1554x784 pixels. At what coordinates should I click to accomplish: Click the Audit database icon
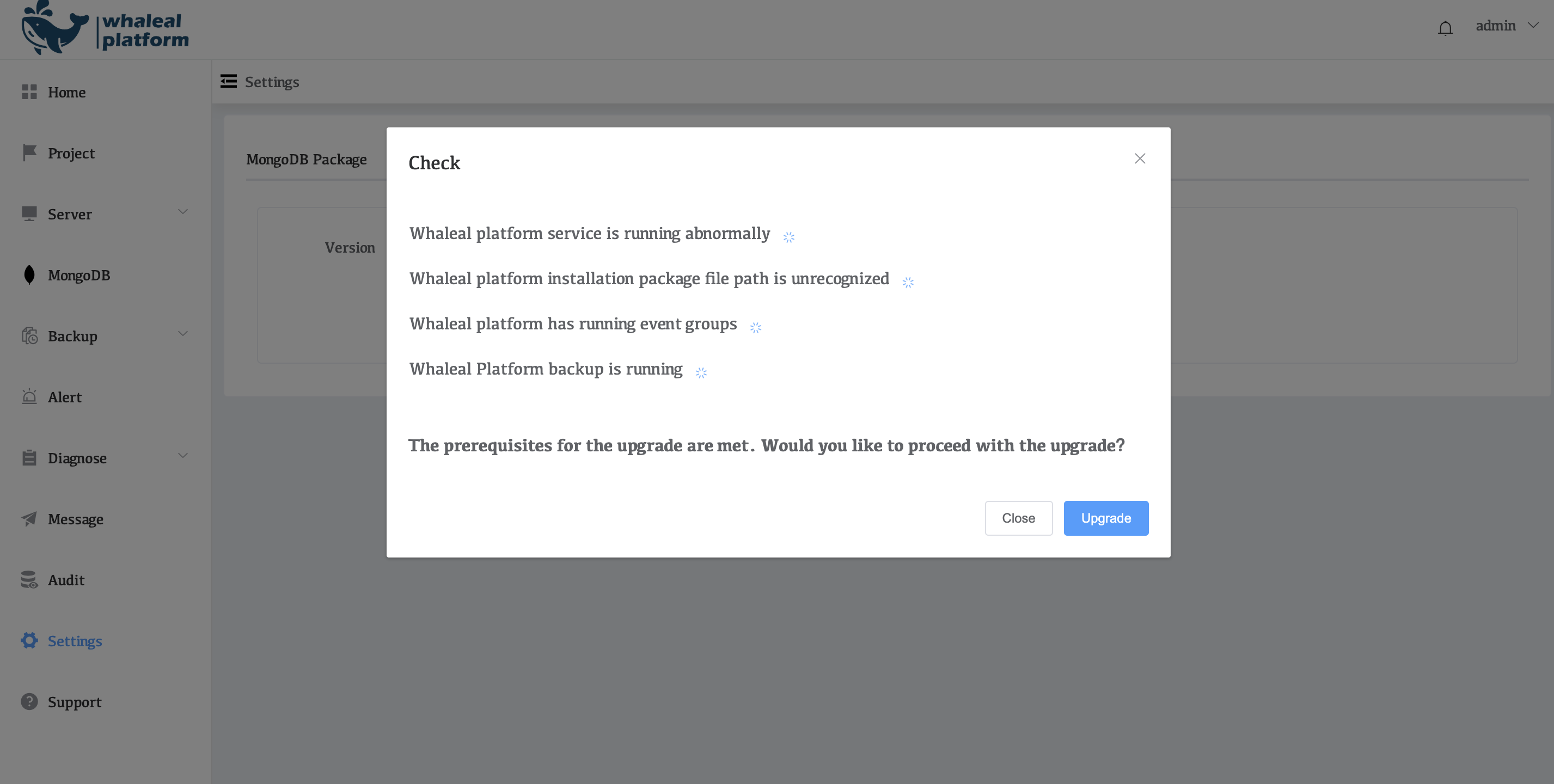(x=29, y=579)
